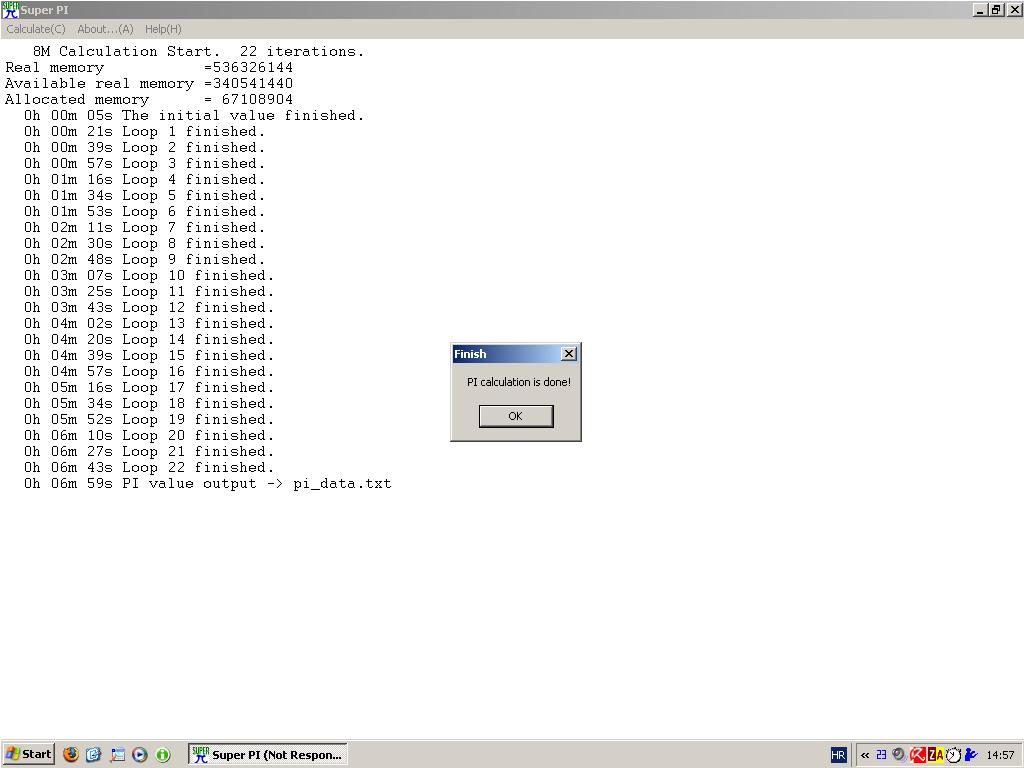Image resolution: width=1024 pixels, height=768 pixels.
Task: Click the 'Loop 16 finished.' line
Action: click(149, 372)
